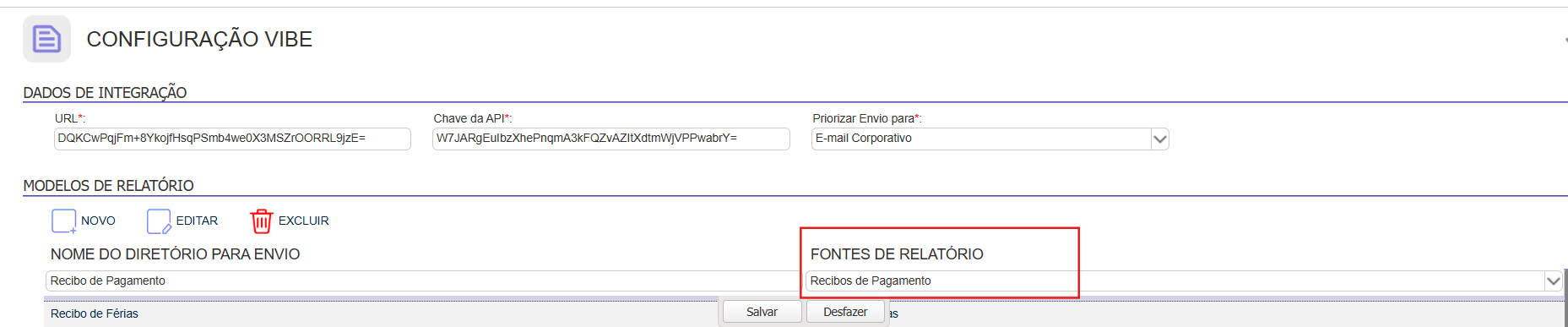Click the CONFIGURAÇÃO VIBE page title
1568x327 pixels.
tap(199, 39)
